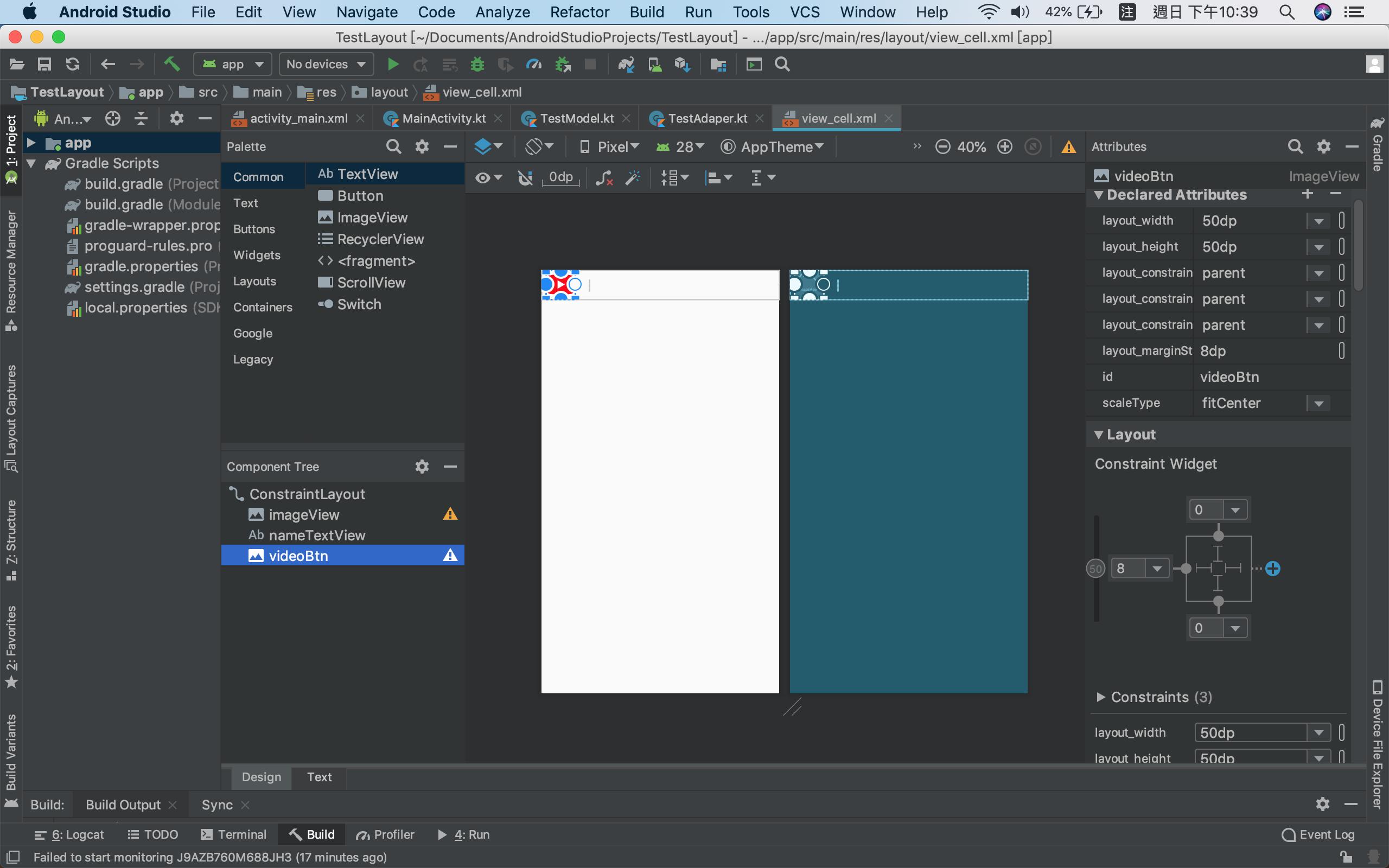Viewport: 1389px width, 868px height.
Task: Click the locate target icon in Project panel
Action: click(113, 119)
